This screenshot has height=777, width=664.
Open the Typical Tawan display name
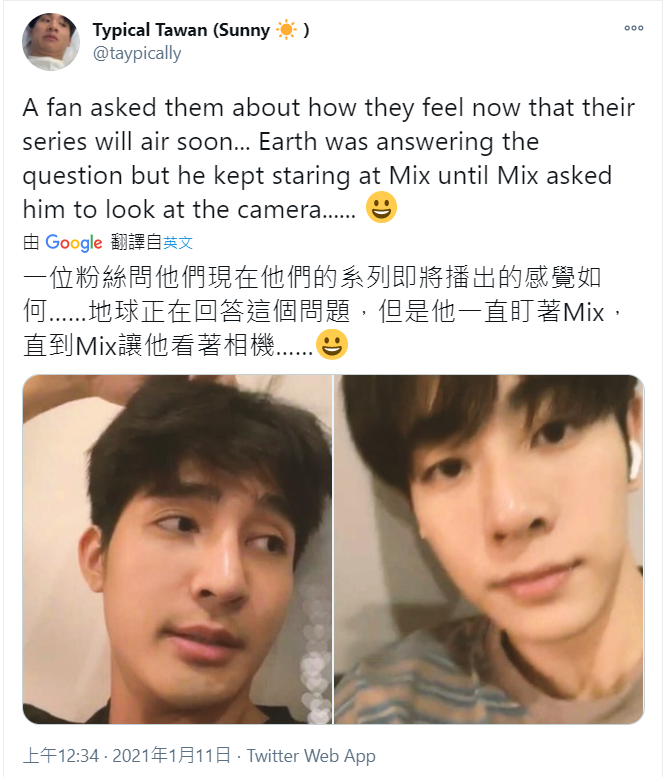click(x=201, y=30)
